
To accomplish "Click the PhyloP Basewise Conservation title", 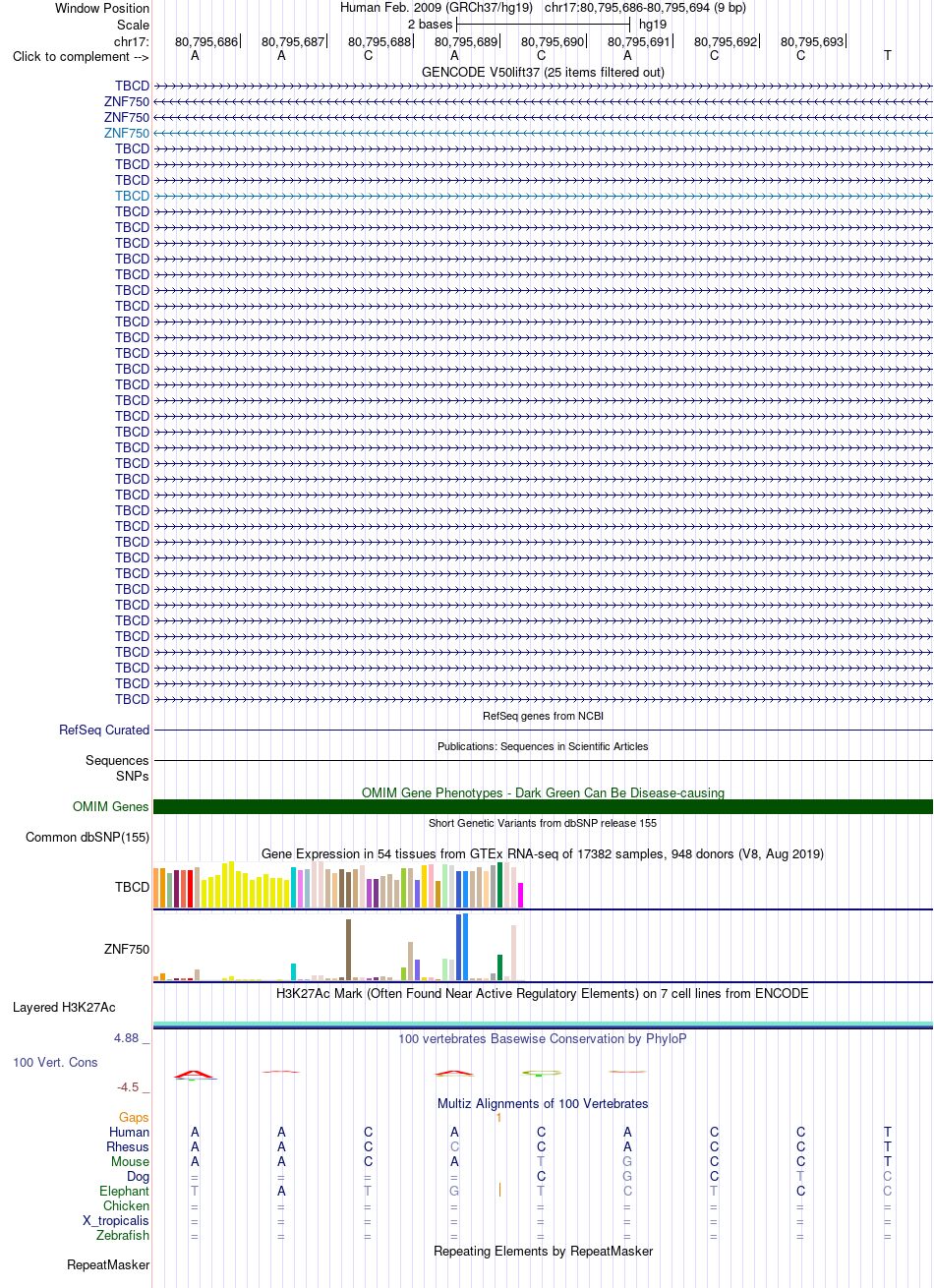I will coord(543,1038).
